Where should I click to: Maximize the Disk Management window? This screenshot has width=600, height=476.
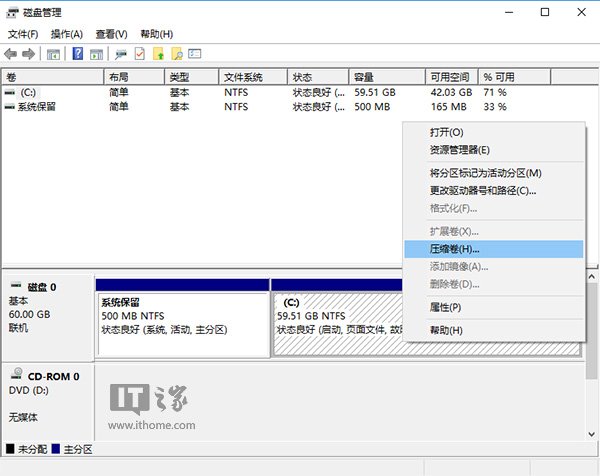point(545,12)
